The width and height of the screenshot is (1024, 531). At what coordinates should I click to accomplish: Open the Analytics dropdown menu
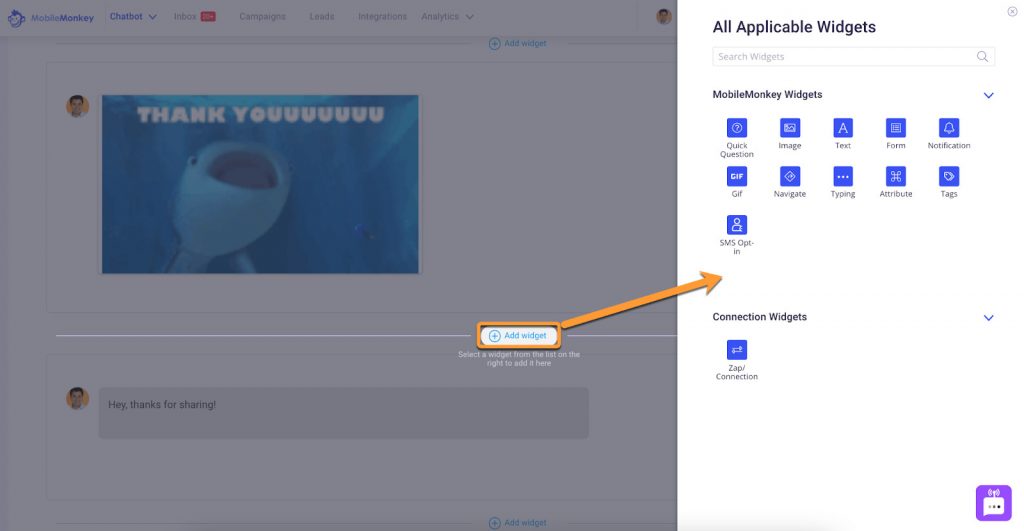click(447, 16)
